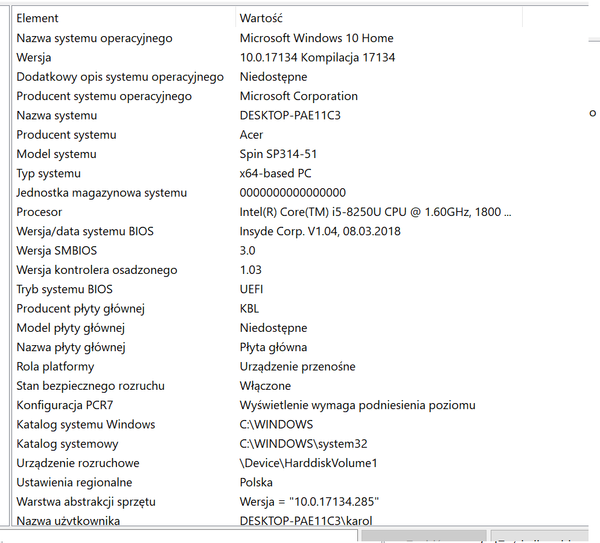Click value C:\WINDOWS\system32
The width and height of the screenshot is (600, 543).
(x=303, y=444)
